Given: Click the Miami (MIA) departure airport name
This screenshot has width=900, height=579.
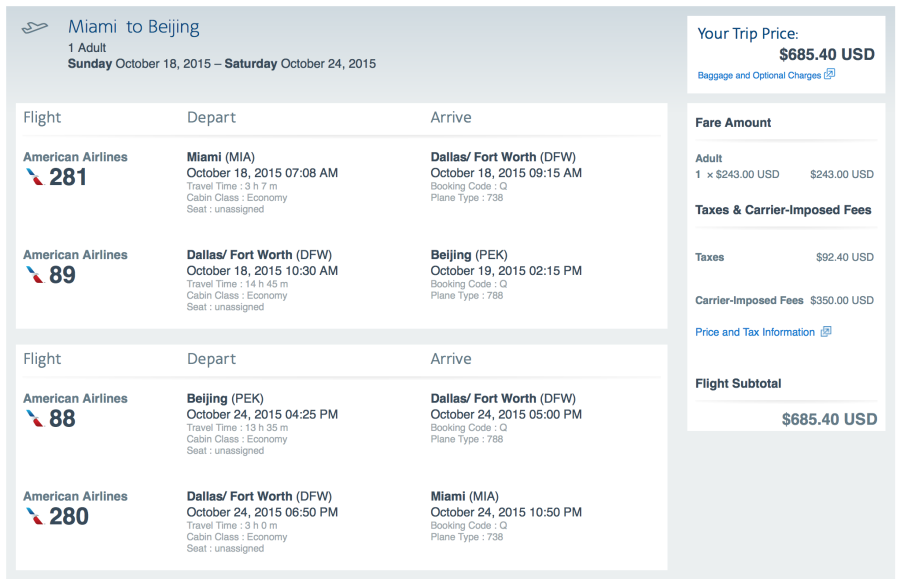Looking at the screenshot, I should pos(224,157).
